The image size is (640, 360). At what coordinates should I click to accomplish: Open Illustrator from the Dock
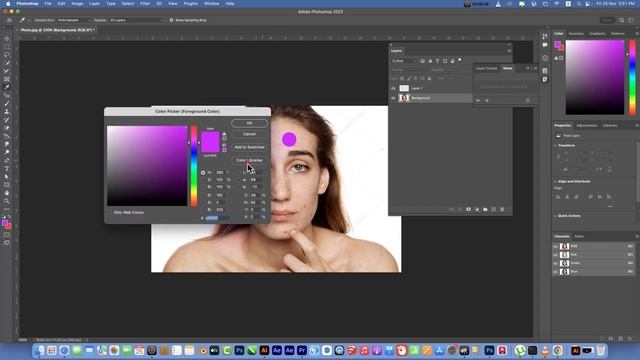(x=264, y=350)
